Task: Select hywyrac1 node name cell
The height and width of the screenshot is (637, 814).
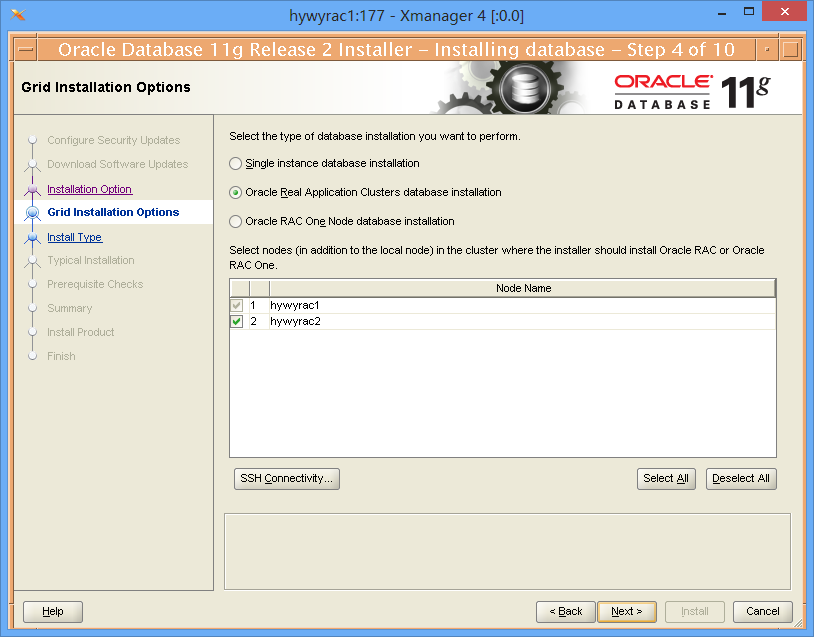Action: (522, 305)
